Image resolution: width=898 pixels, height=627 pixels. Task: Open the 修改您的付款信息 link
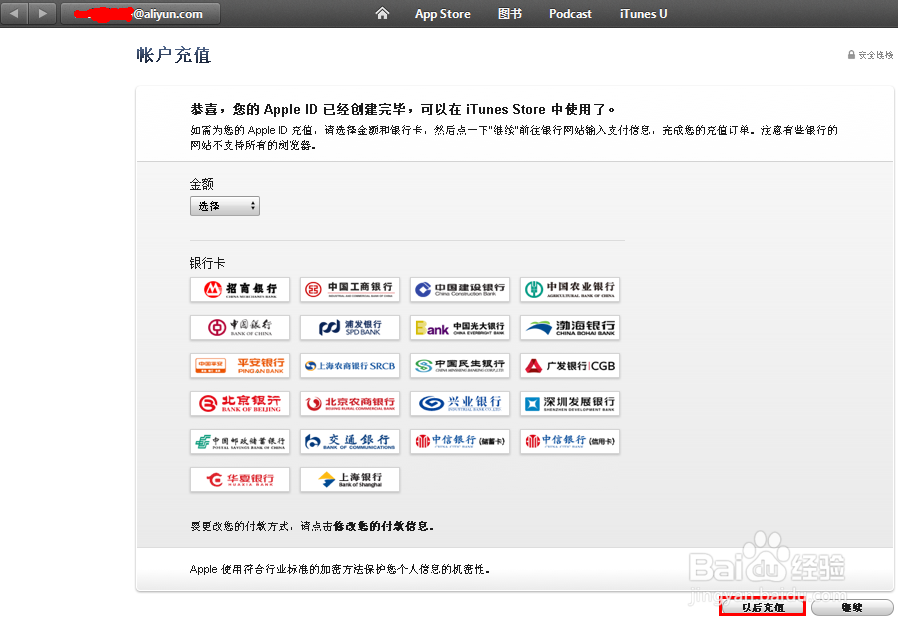click(382, 526)
